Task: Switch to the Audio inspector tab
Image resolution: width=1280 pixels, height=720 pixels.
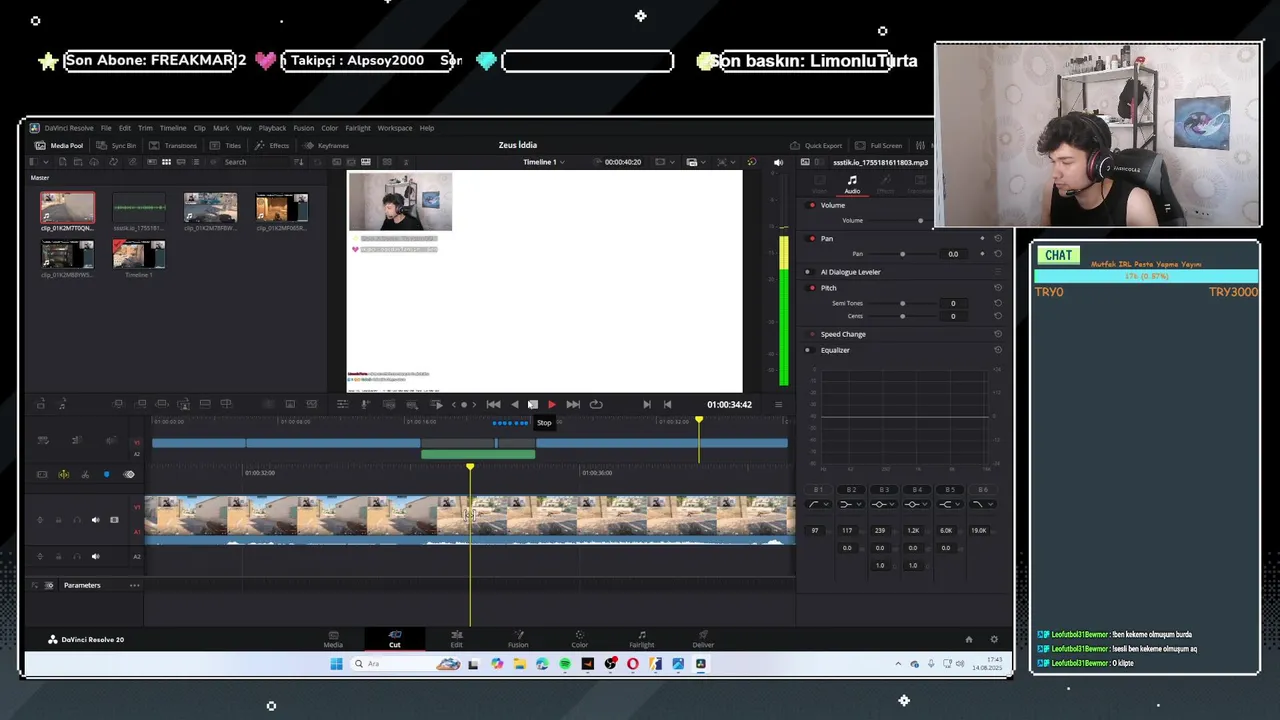Action: click(x=852, y=185)
